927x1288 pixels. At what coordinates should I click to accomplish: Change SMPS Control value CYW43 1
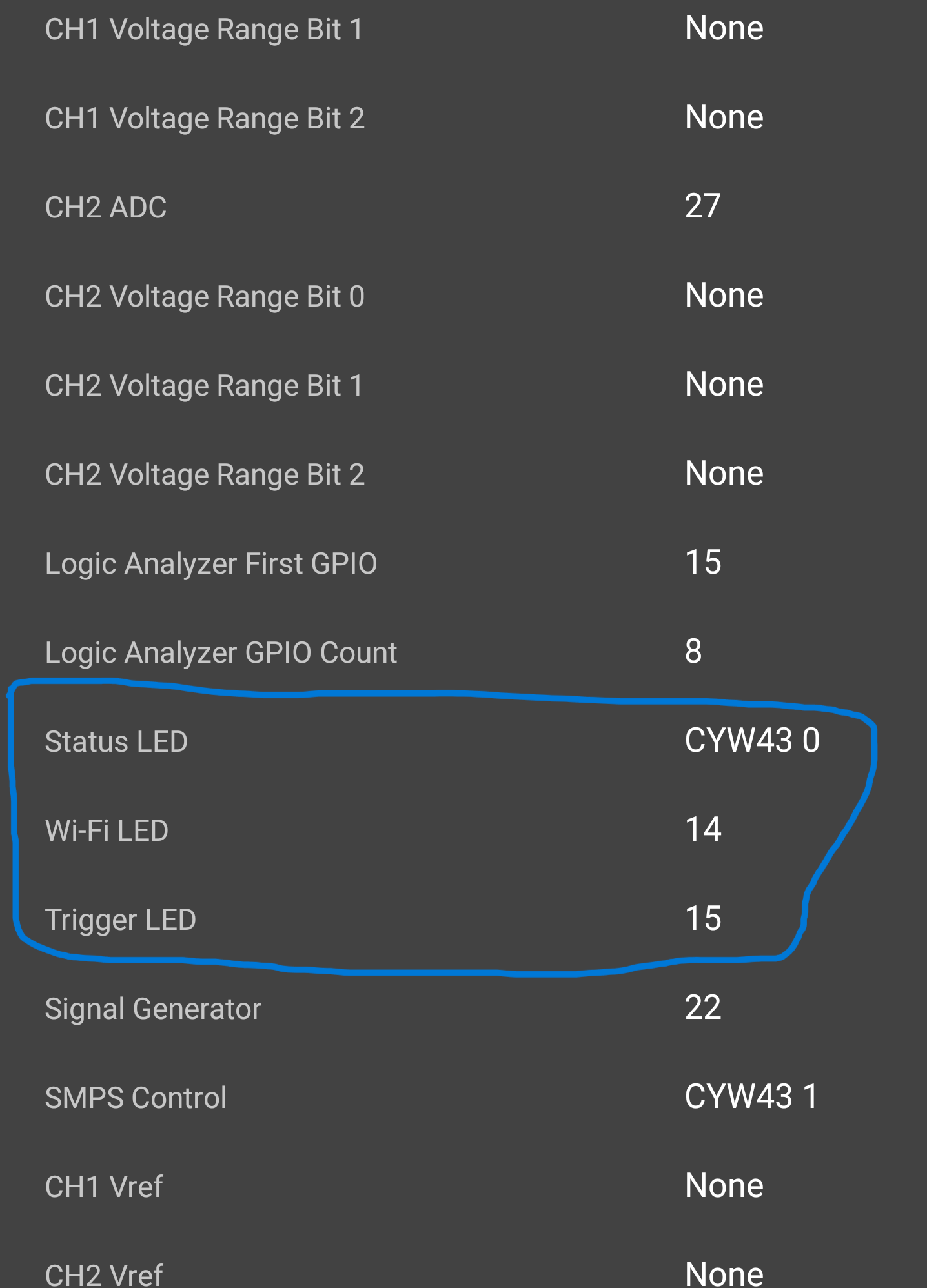[x=751, y=1097]
